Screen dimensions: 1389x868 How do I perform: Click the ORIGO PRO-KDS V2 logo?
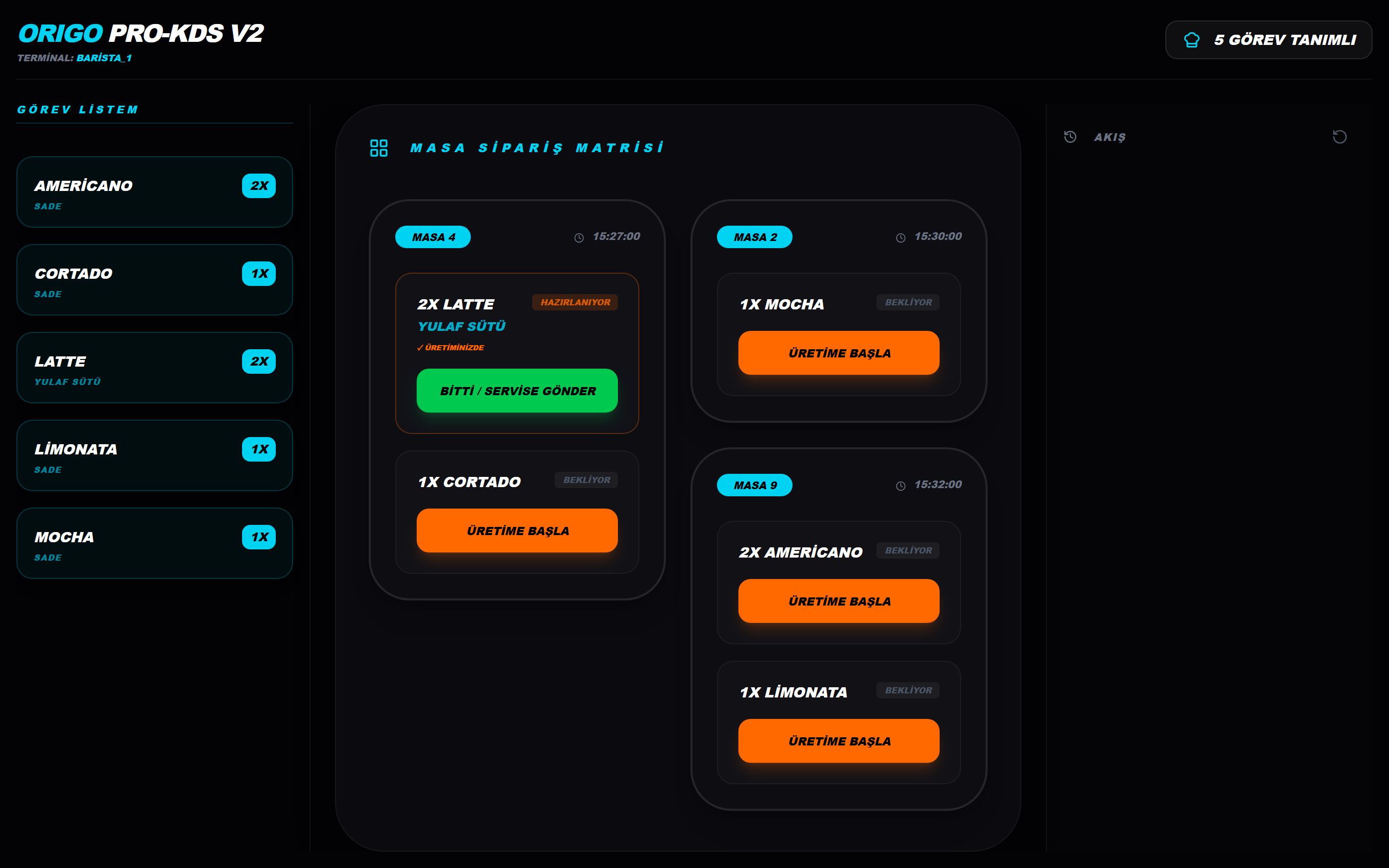click(140, 33)
